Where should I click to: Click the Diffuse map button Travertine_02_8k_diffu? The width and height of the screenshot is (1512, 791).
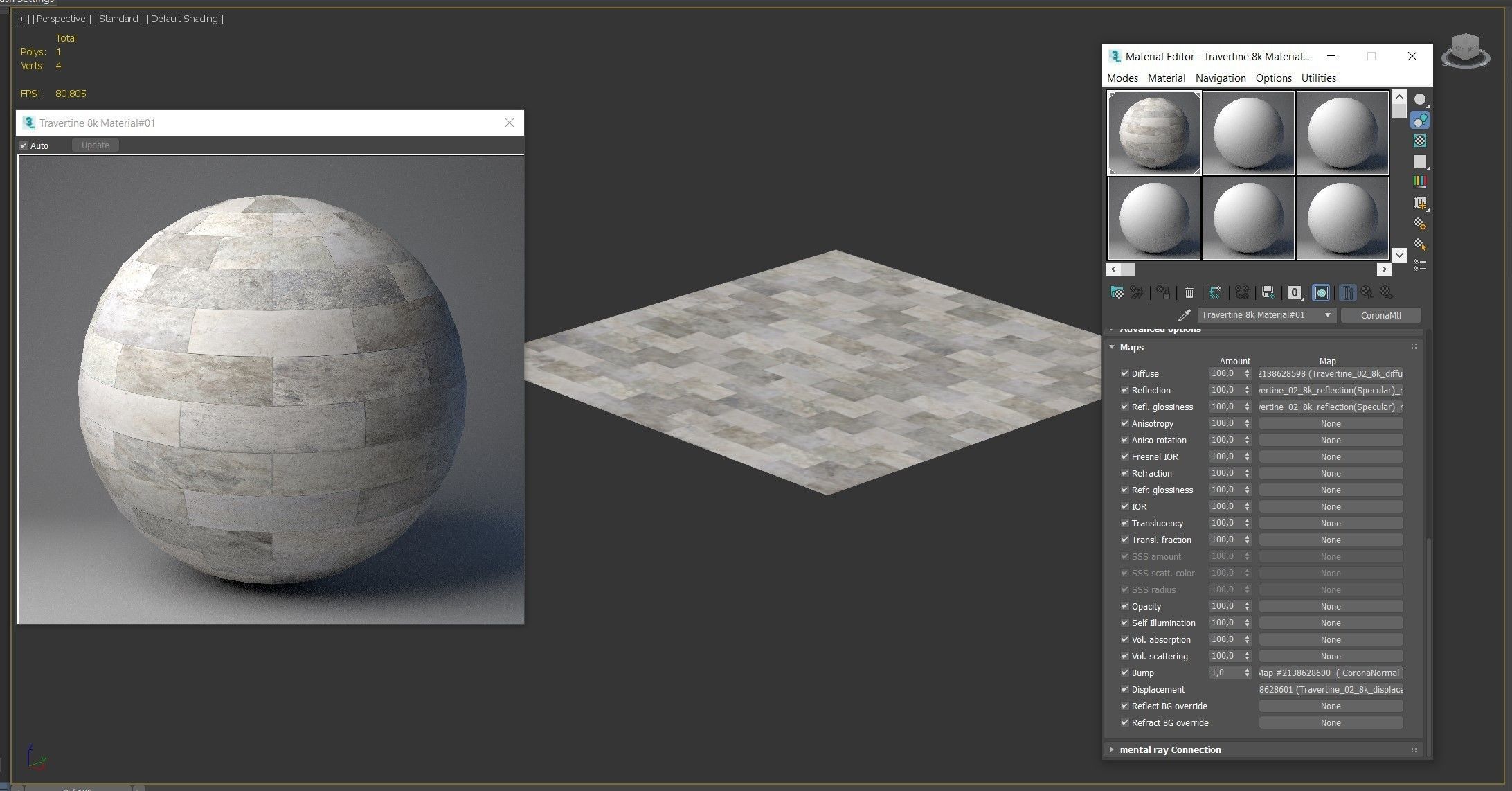(x=1331, y=373)
